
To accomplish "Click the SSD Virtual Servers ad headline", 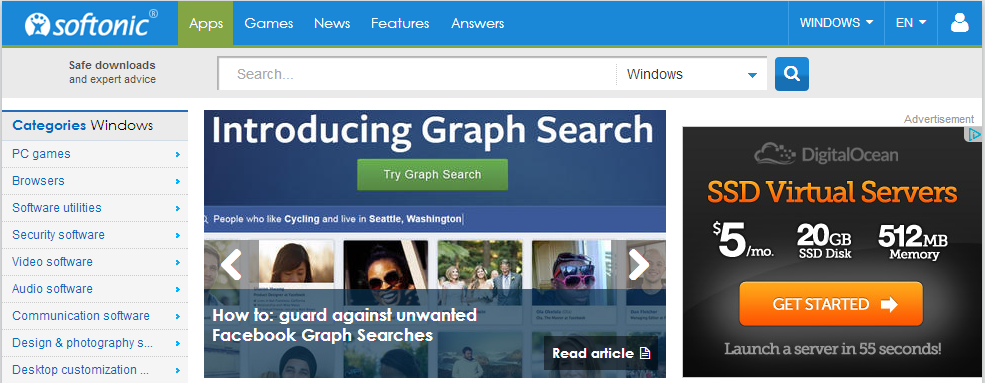I will (832, 192).
